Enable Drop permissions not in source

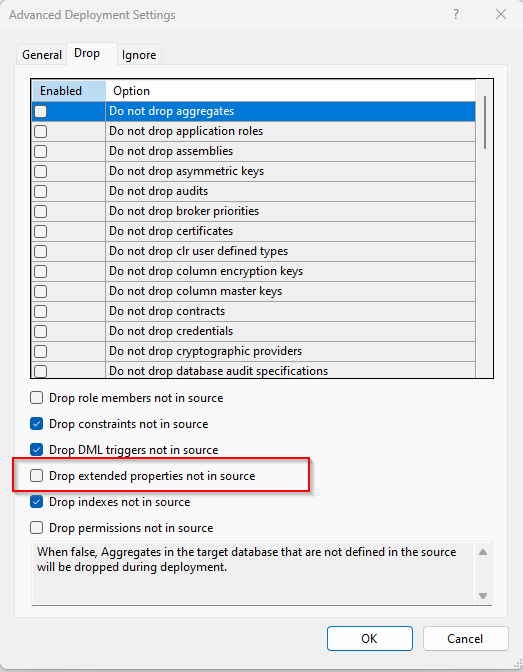36,528
